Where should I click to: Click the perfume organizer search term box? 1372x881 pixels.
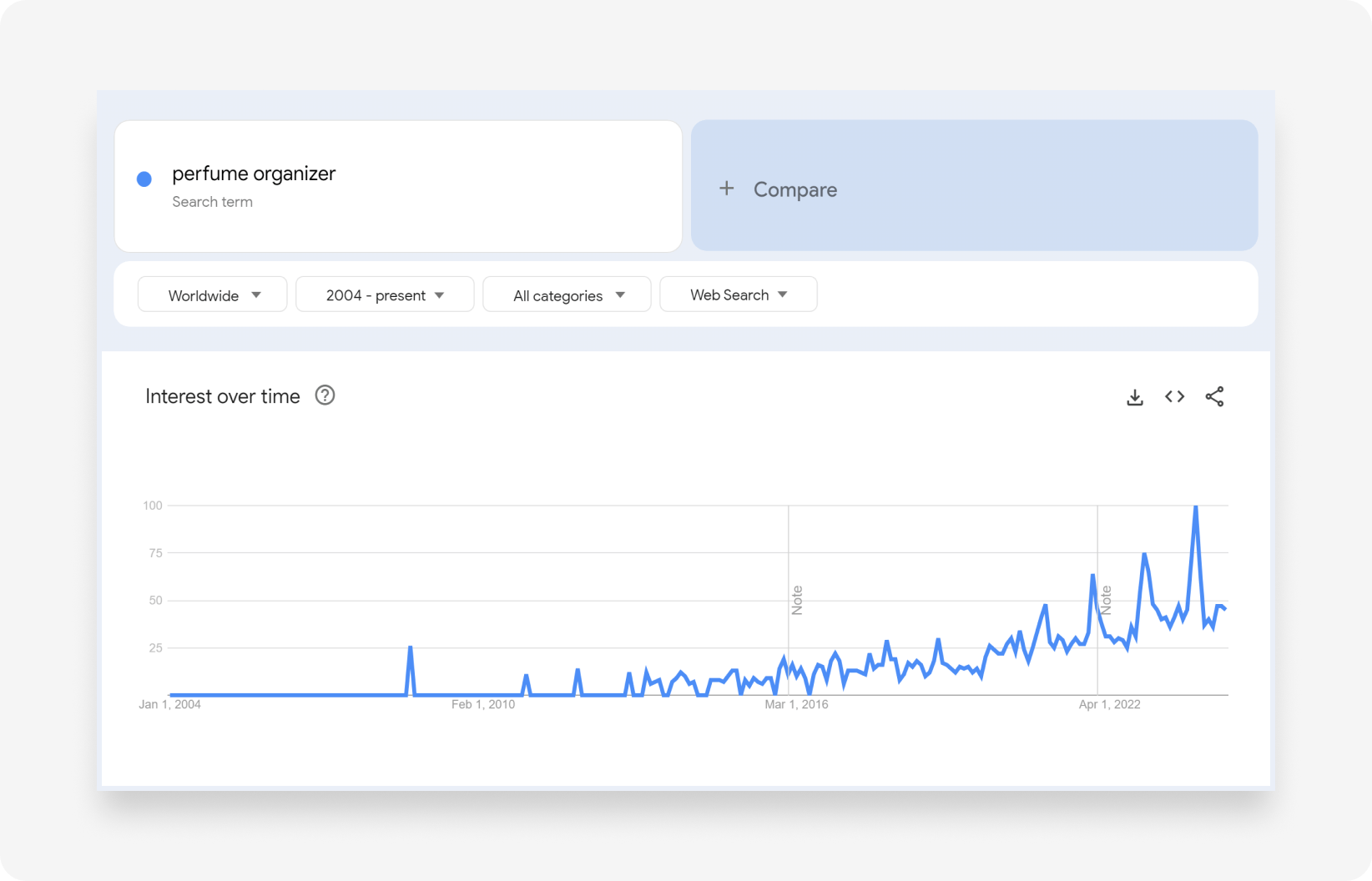[x=398, y=186]
